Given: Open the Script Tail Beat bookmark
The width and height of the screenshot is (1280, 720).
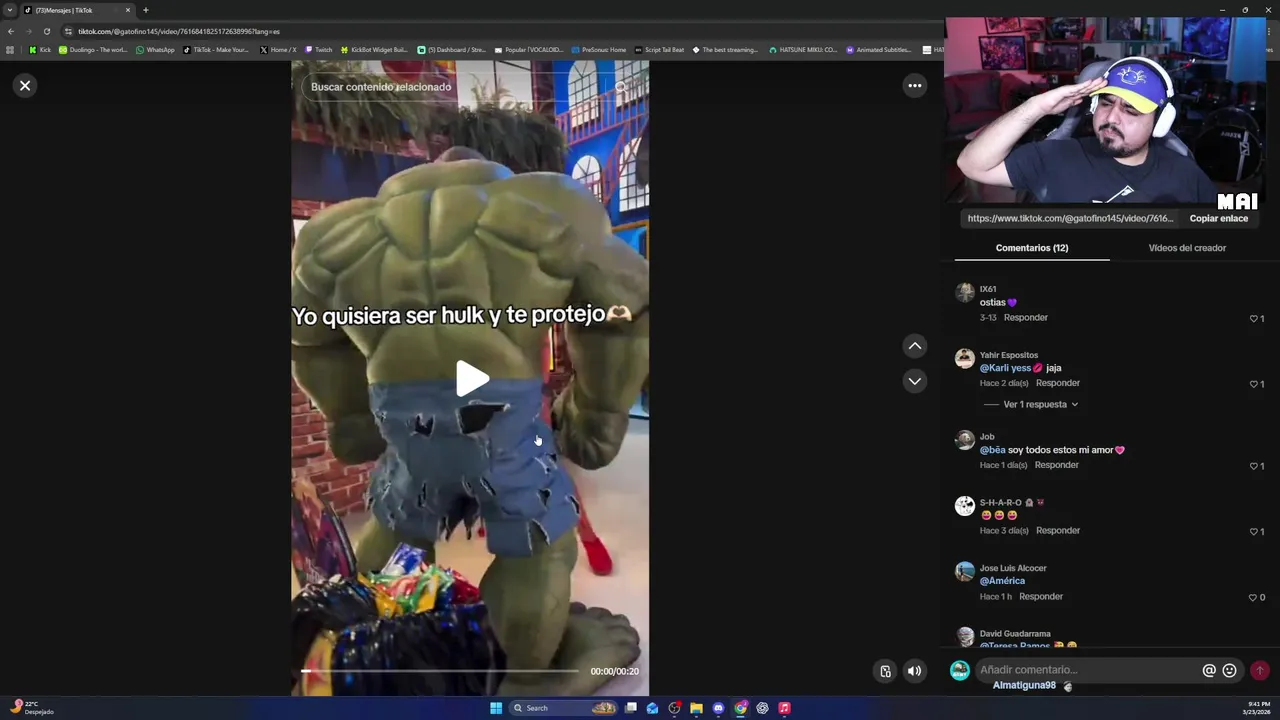Looking at the screenshot, I should (659, 50).
